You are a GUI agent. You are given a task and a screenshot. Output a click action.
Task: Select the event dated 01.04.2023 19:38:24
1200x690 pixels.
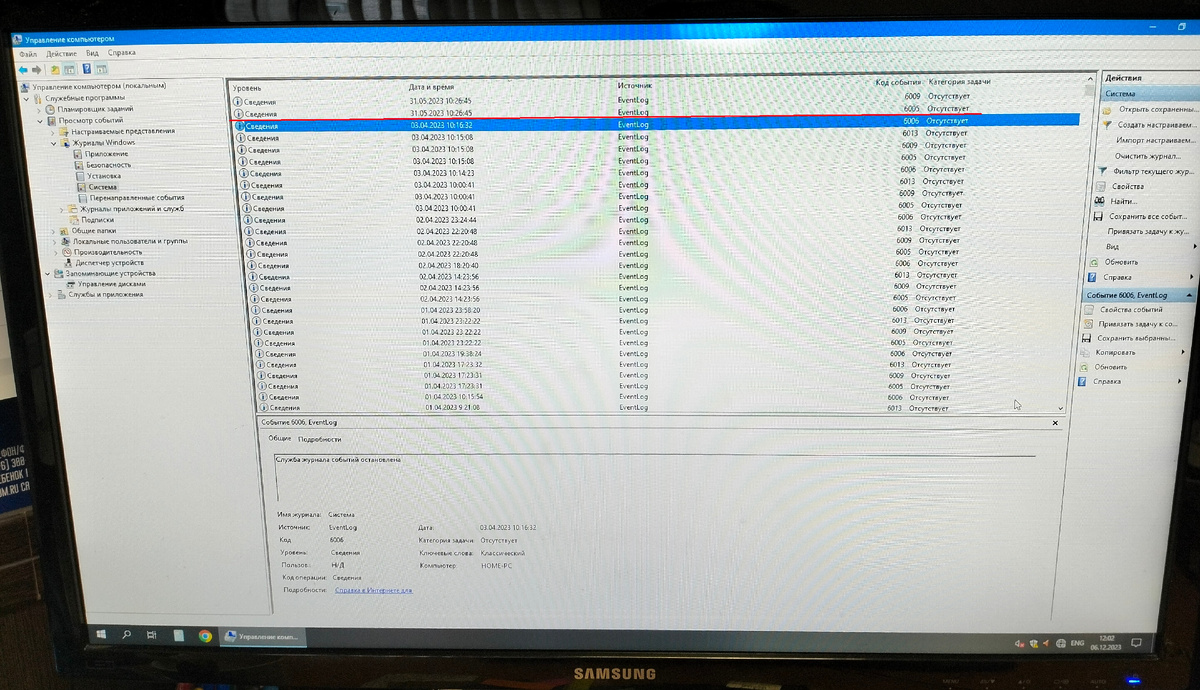pos(660,354)
